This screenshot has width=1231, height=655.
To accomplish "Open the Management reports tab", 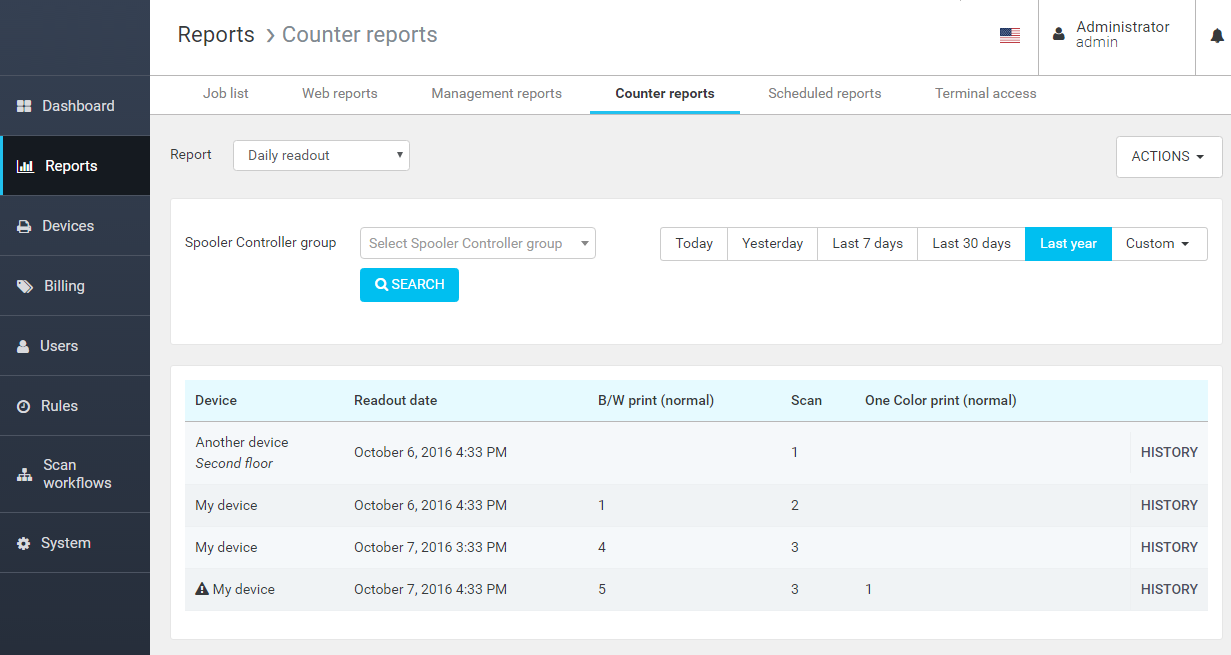I will (x=496, y=94).
